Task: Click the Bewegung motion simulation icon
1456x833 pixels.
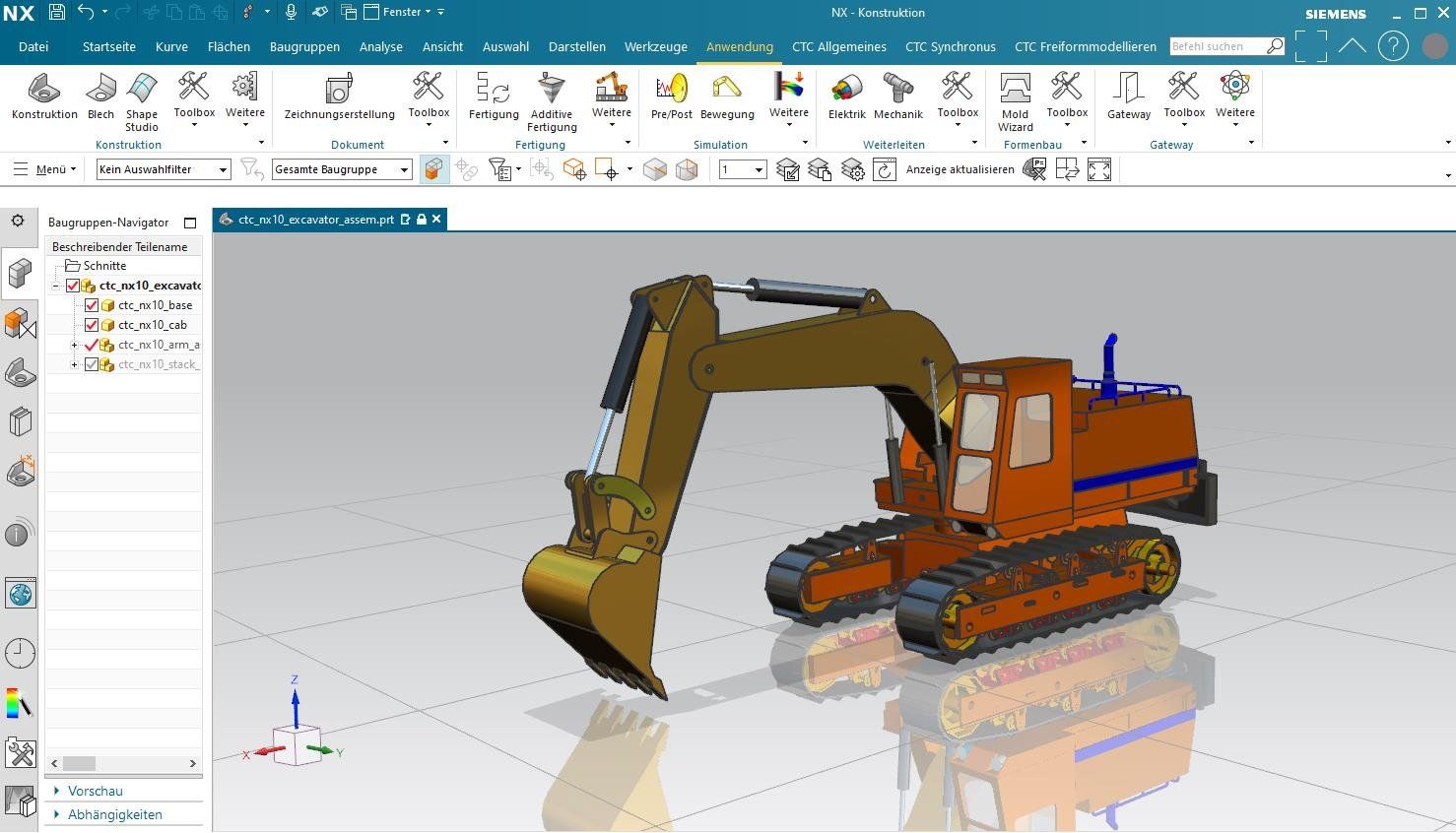Action: 727,96
